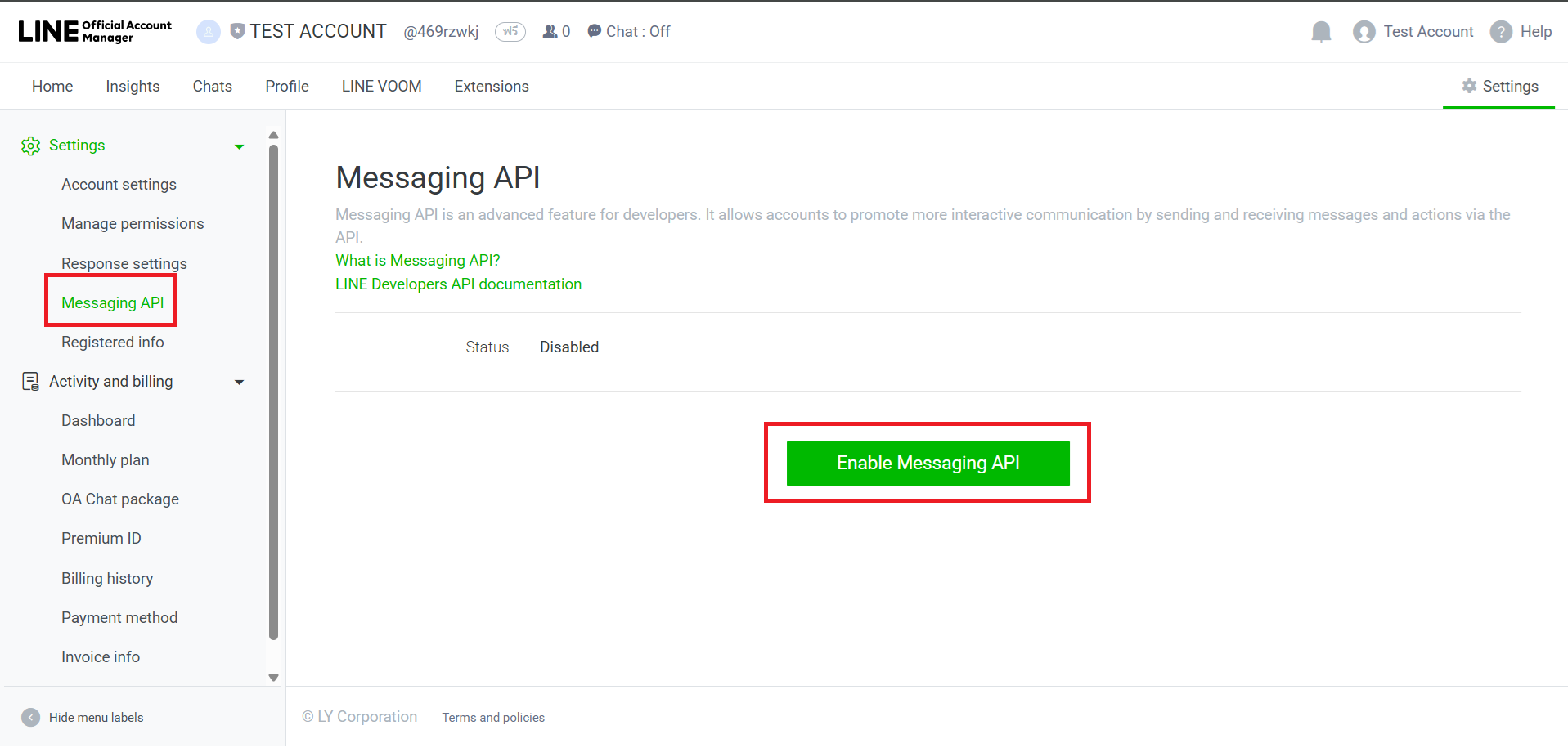The width and height of the screenshot is (1568, 748).
Task: Click the LY Corporation copyright text
Action: pyautogui.click(x=360, y=717)
